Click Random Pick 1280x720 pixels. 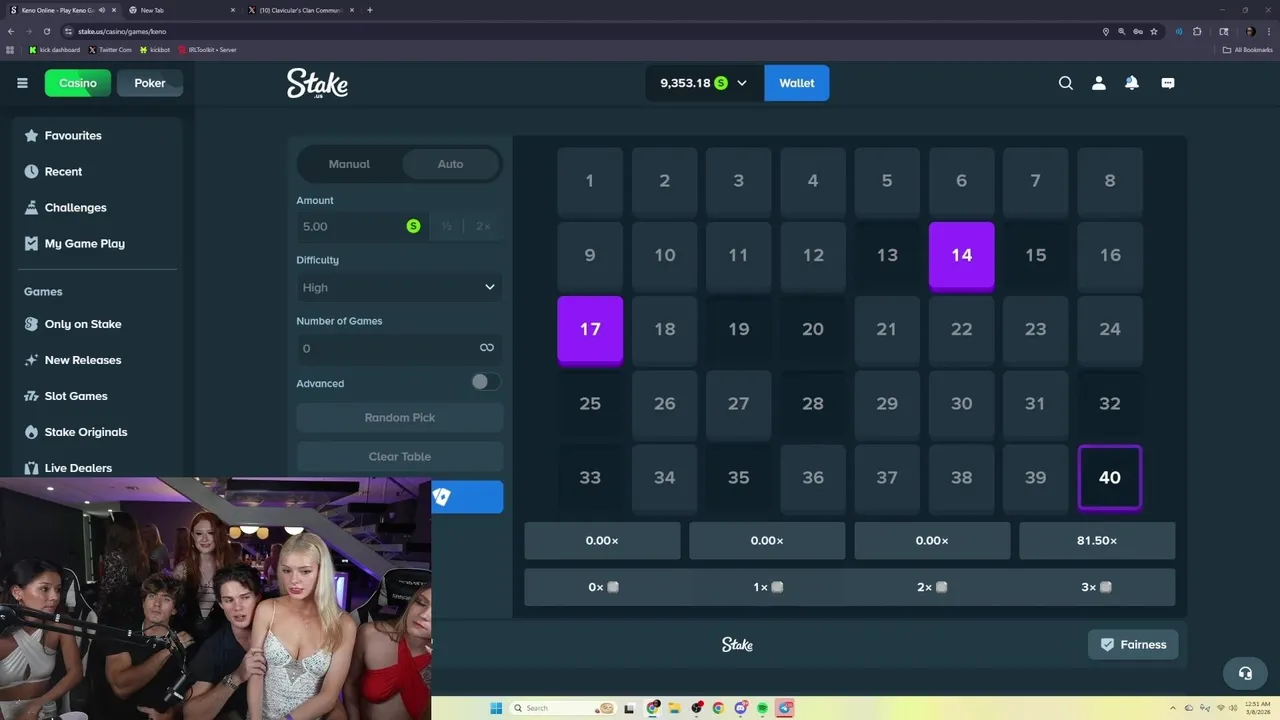coord(400,417)
